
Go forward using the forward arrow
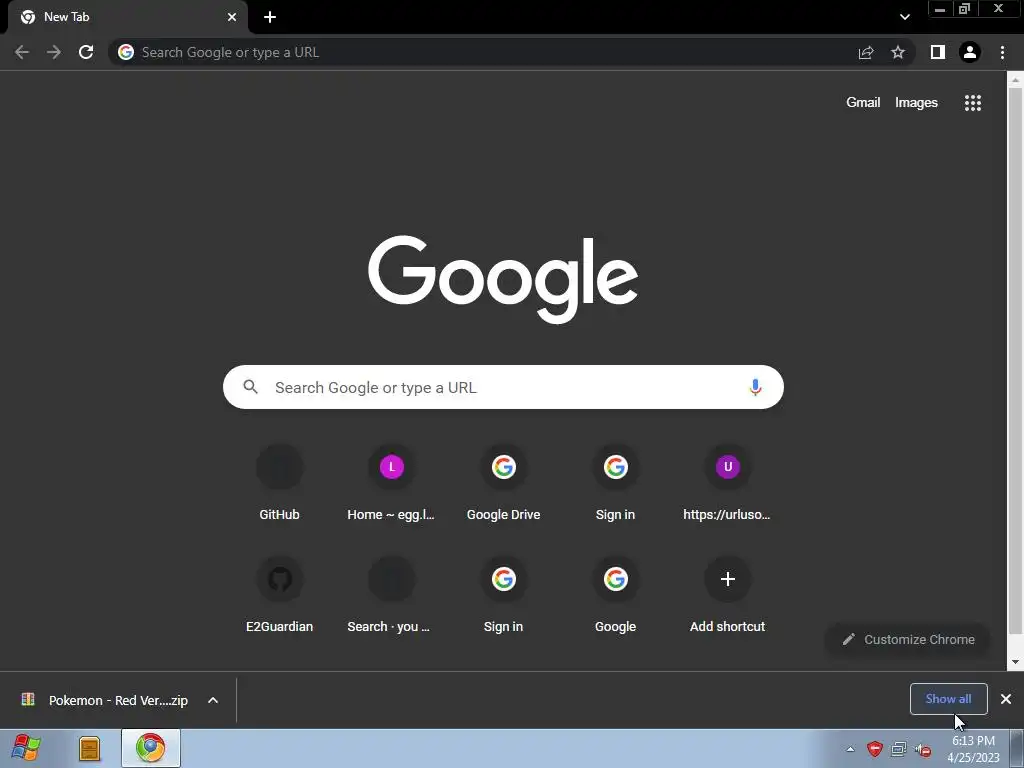[54, 52]
